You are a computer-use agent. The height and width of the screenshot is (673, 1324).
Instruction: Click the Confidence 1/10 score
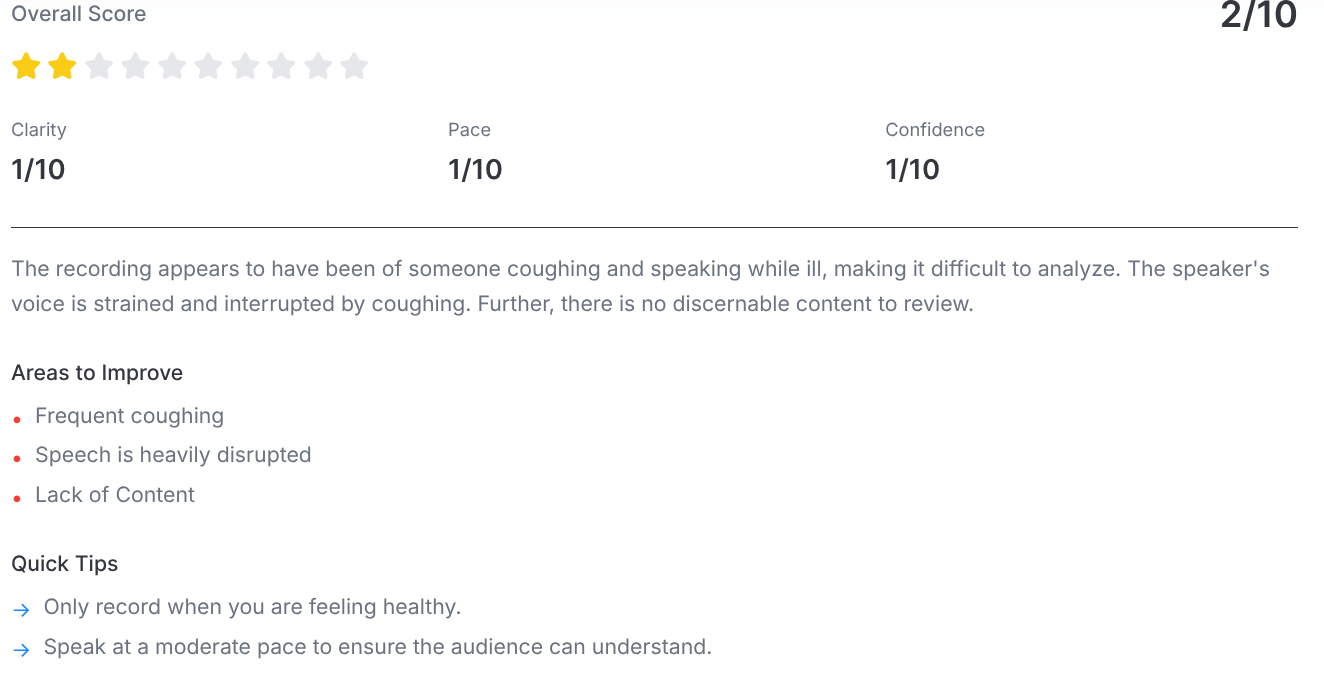[x=912, y=169]
